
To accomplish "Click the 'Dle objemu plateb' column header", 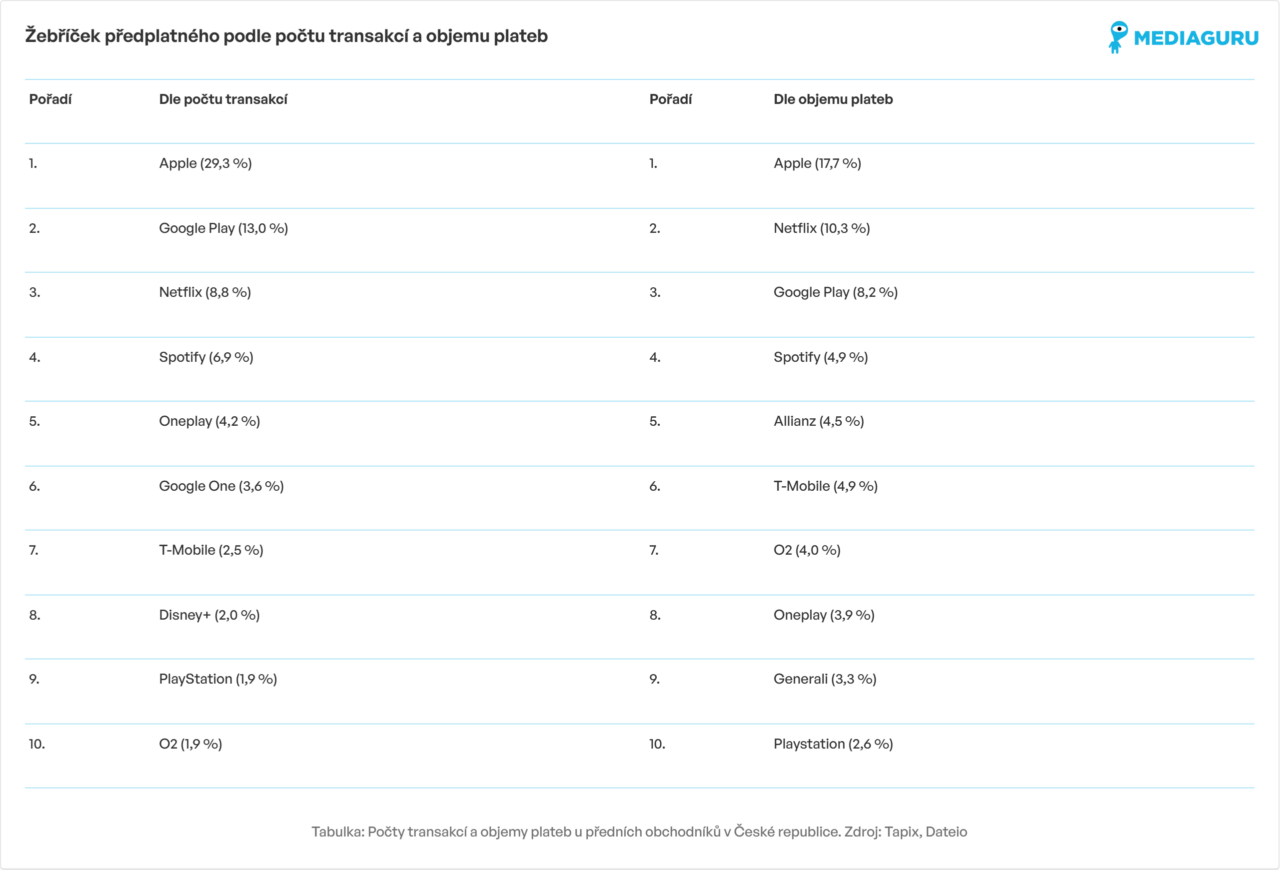I will pyautogui.click(x=833, y=99).
